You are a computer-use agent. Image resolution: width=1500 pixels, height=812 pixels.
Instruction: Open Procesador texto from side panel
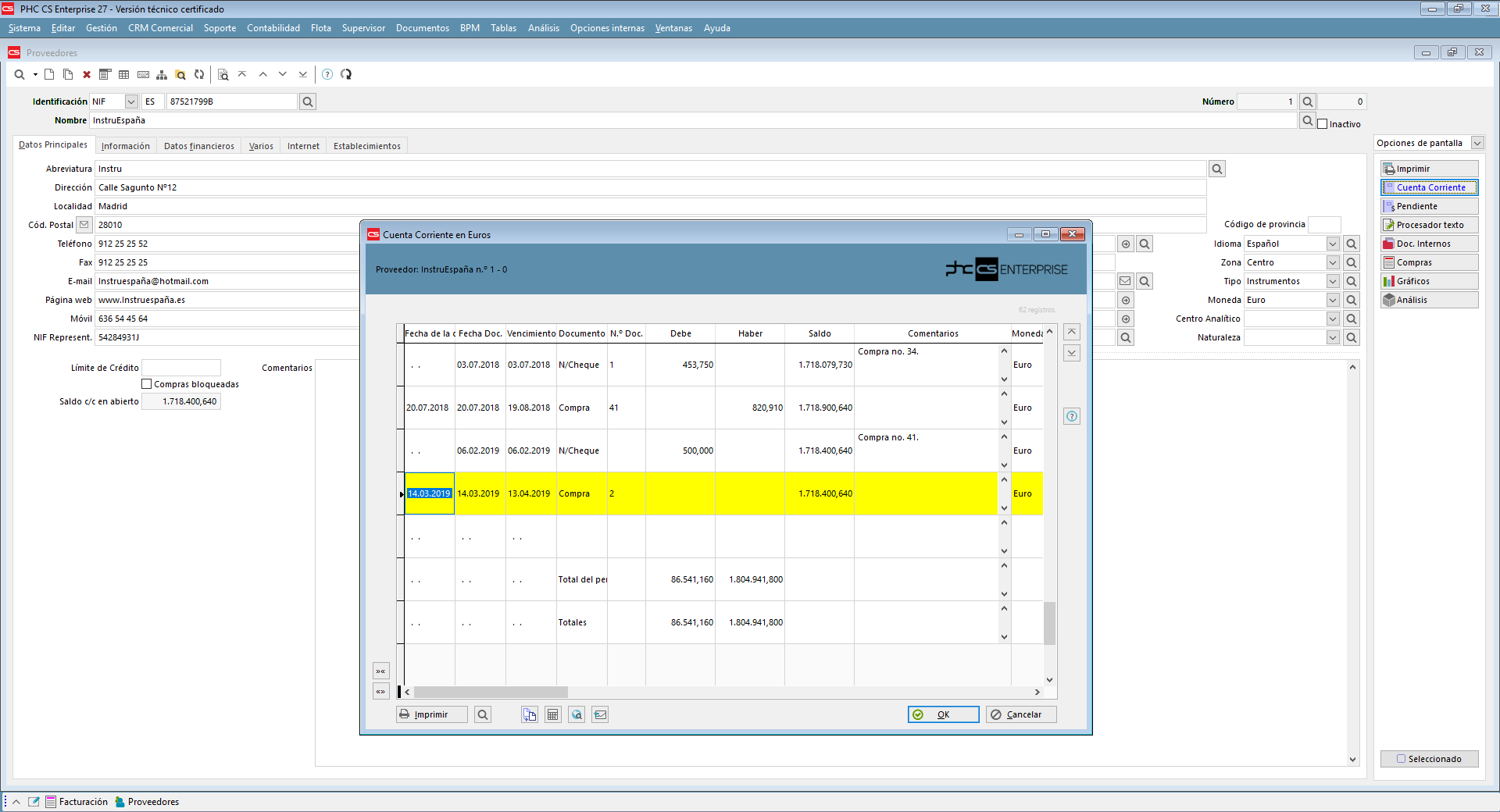(1429, 225)
